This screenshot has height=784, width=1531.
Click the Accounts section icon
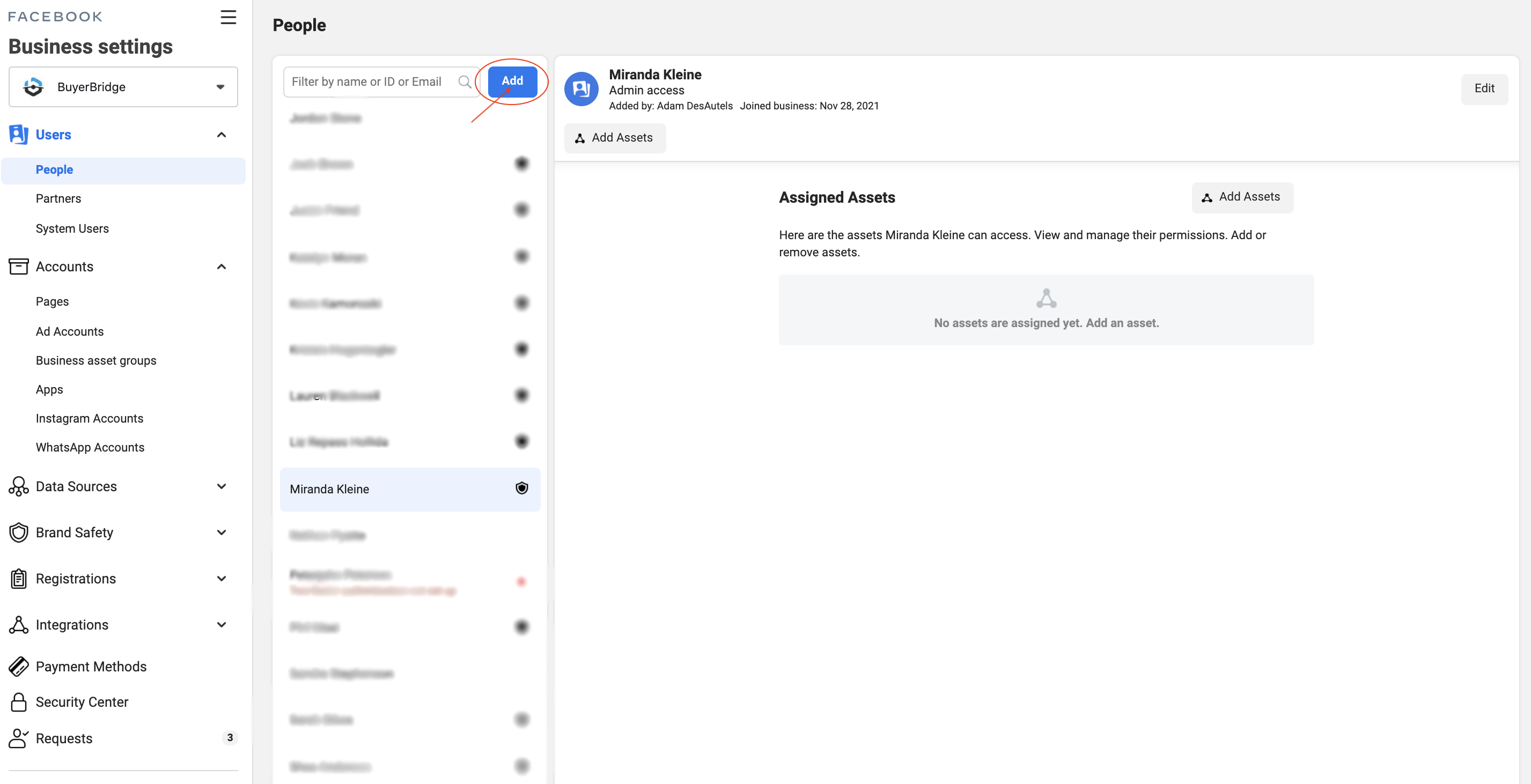(18, 267)
